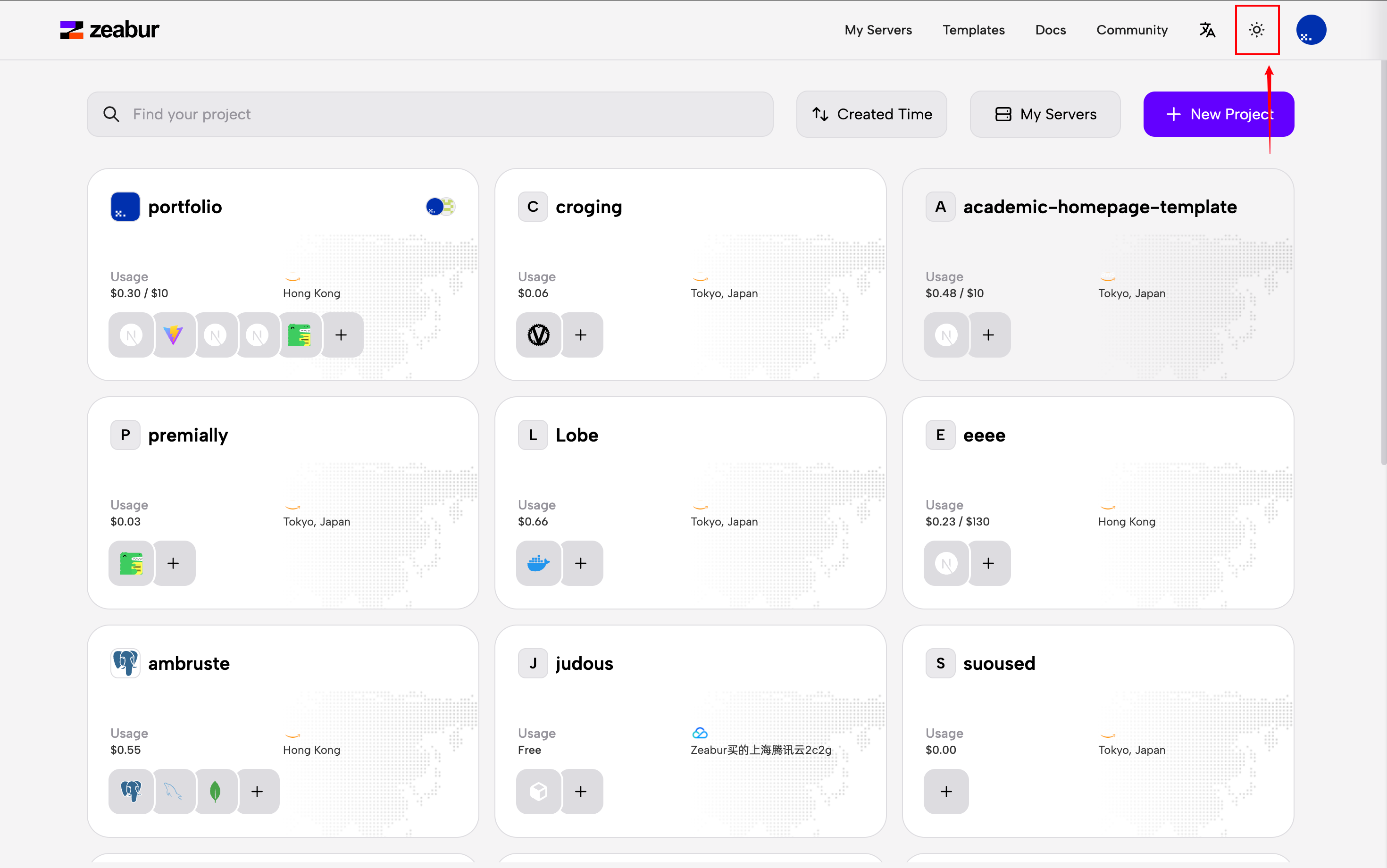The image size is (1387, 868).
Task: Click the My Servers filter button
Action: [1045, 114]
